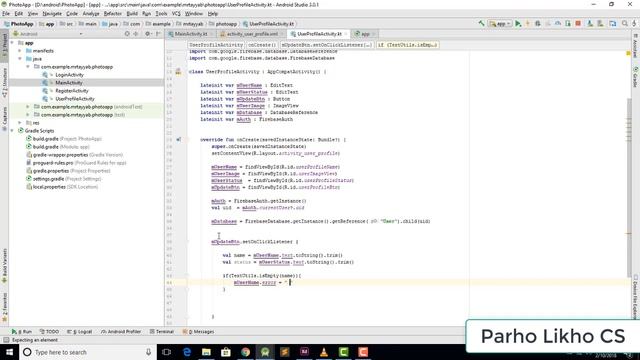This screenshot has width=640, height=360.
Task: Click the Make Project hammer icon
Action: tap(482, 24)
